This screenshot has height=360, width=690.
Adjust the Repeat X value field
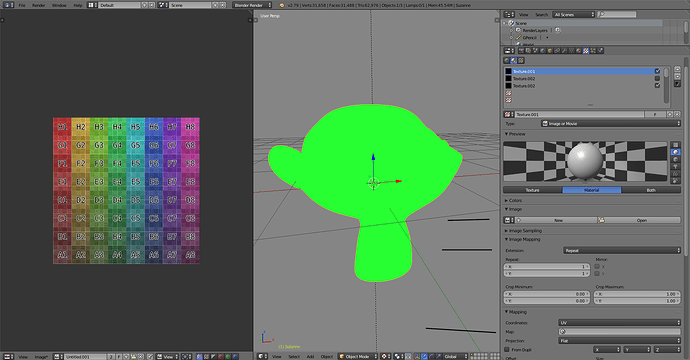[547, 266]
